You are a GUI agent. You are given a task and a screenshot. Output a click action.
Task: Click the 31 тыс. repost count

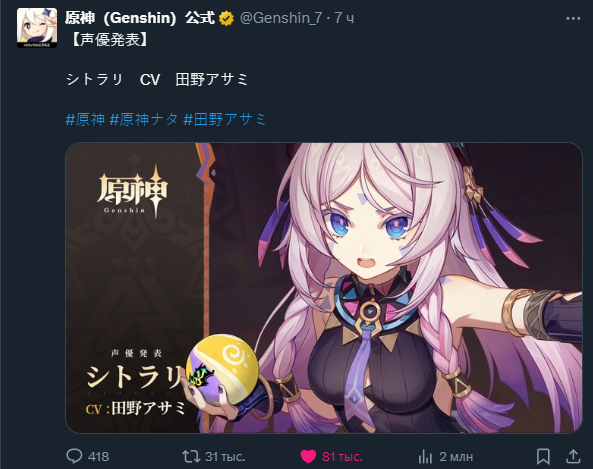coord(225,457)
